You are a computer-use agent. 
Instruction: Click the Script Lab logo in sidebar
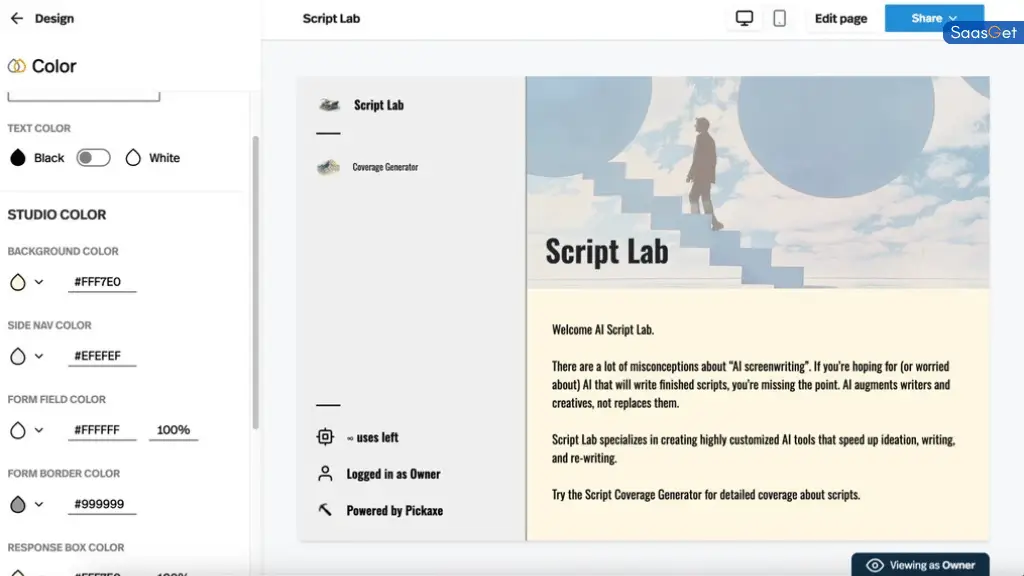[x=329, y=104]
